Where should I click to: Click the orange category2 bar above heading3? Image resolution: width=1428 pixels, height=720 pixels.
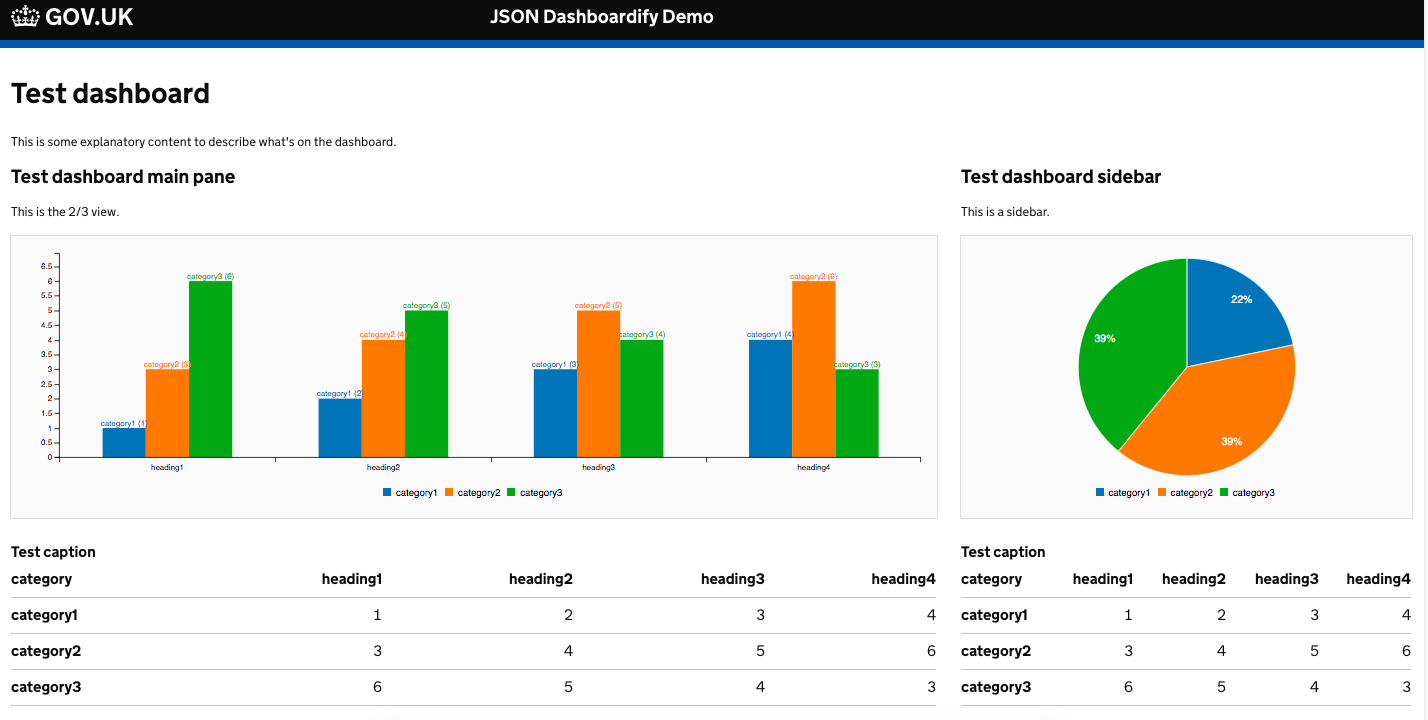pos(598,384)
